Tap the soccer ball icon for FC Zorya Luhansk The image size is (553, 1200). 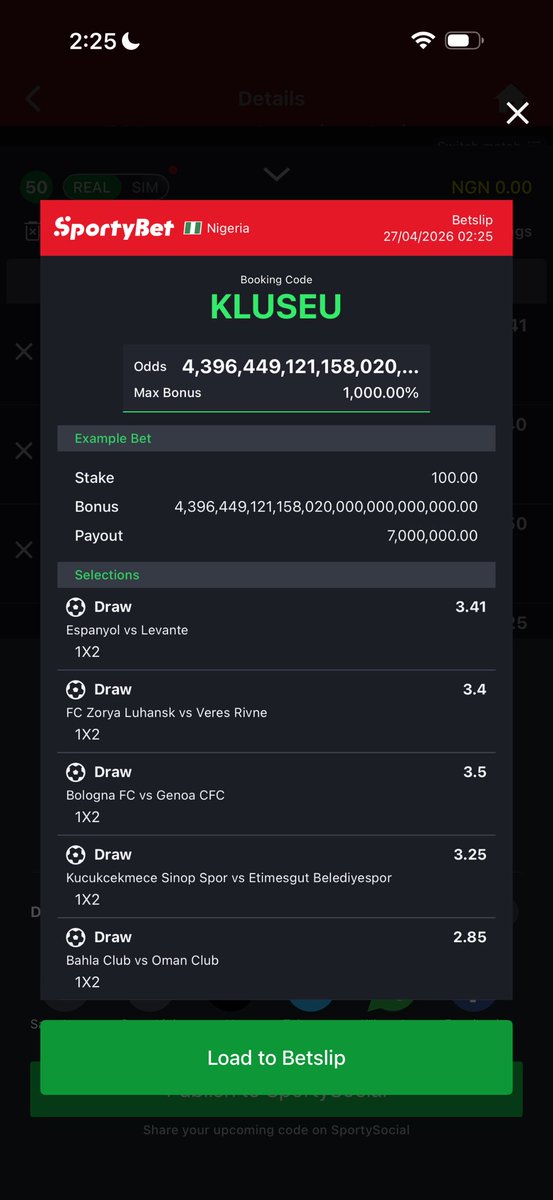(x=75, y=690)
